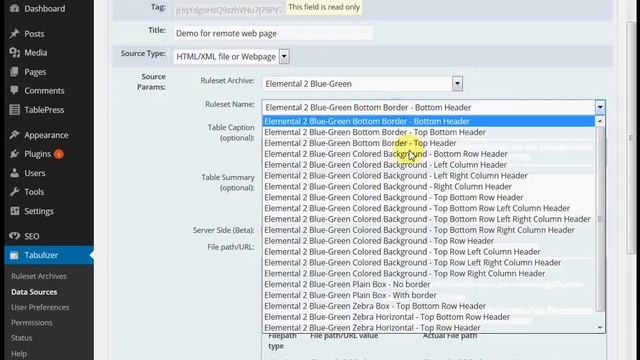The width and height of the screenshot is (640, 360).
Task: Click the Media icon in sidebar
Action: (x=14, y=52)
